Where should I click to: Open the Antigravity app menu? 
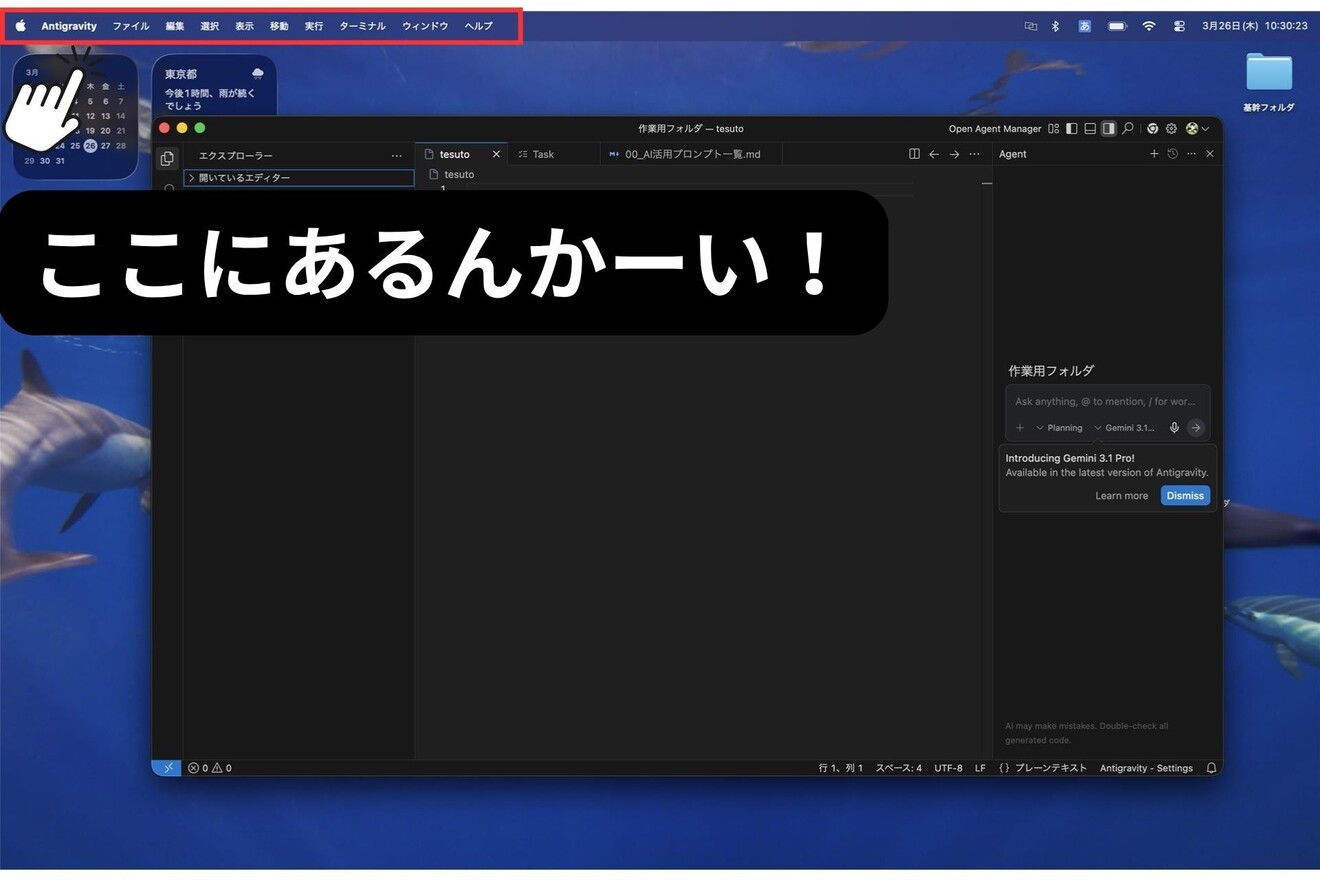pyautogui.click(x=69, y=26)
